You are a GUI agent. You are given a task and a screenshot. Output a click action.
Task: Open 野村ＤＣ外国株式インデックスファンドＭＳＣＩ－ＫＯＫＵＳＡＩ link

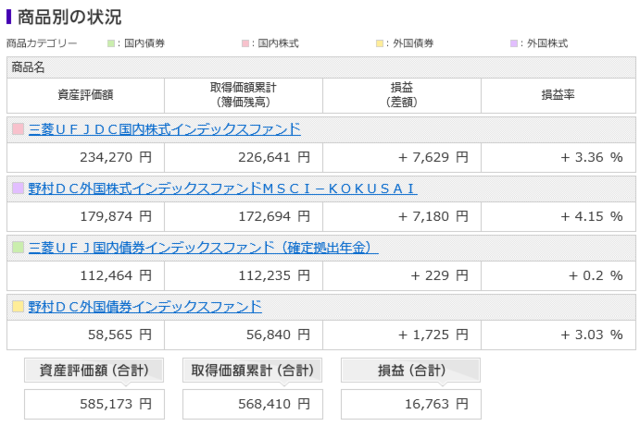pos(223,189)
